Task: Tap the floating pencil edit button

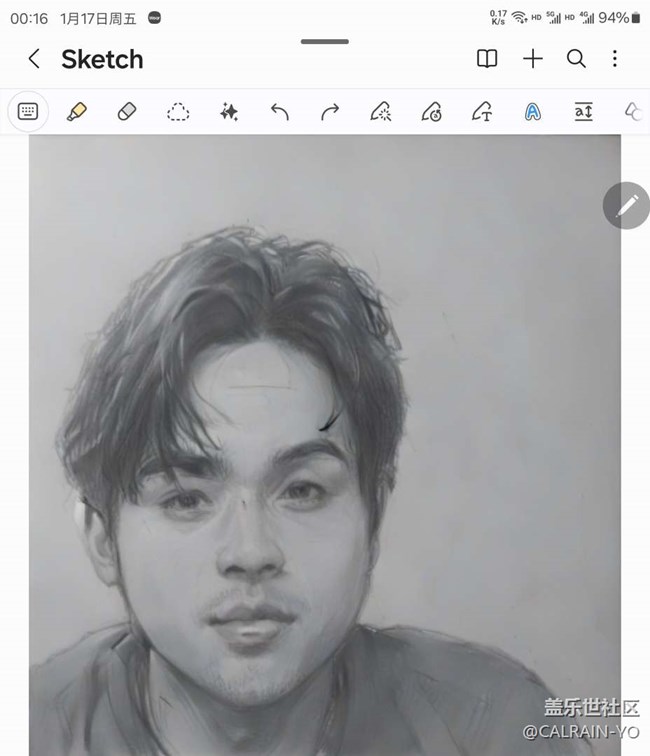Action: [626, 206]
